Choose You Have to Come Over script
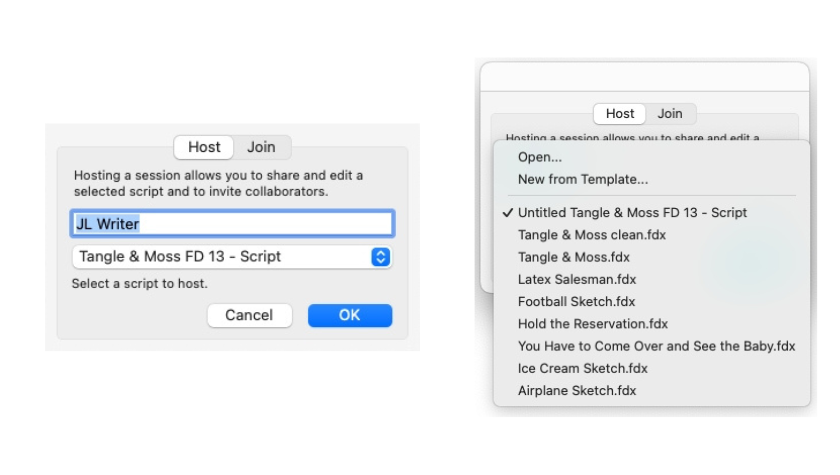This screenshot has width=840, height=475. 656,346
